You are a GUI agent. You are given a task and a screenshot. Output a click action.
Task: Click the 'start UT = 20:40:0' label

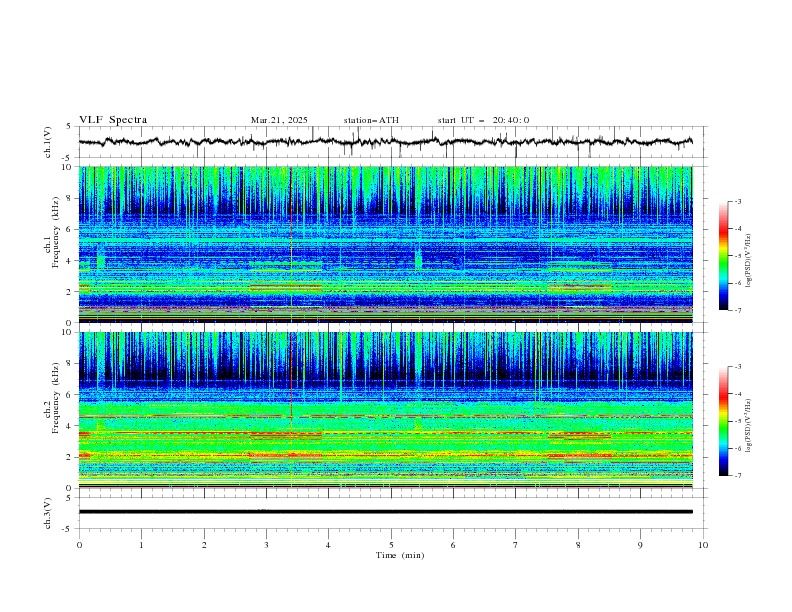(x=483, y=120)
